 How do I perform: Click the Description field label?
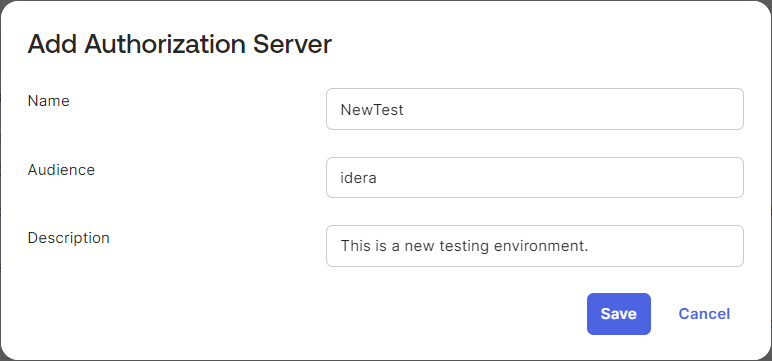point(68,238)
